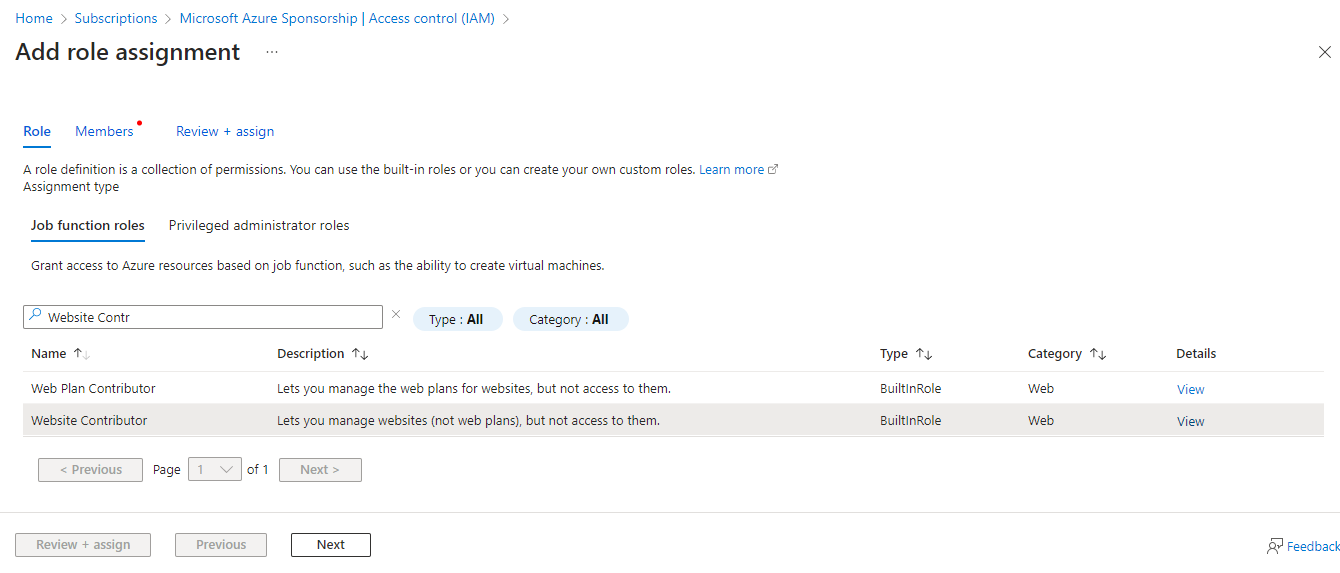
Task: Open the Feedback icon link
Action: tap(1275, 546)
